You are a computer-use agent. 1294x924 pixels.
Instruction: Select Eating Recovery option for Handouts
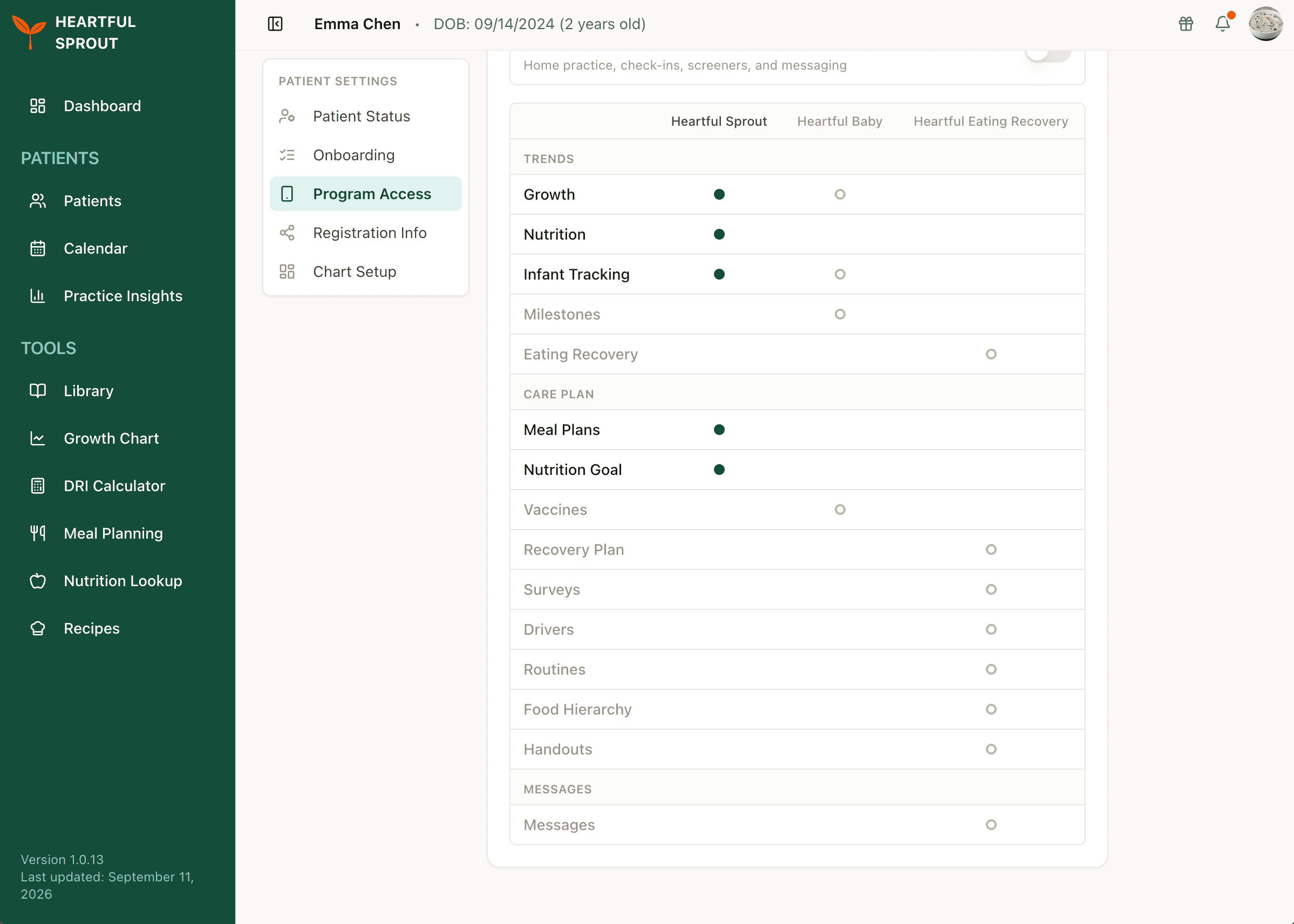[x=991, y=749]
